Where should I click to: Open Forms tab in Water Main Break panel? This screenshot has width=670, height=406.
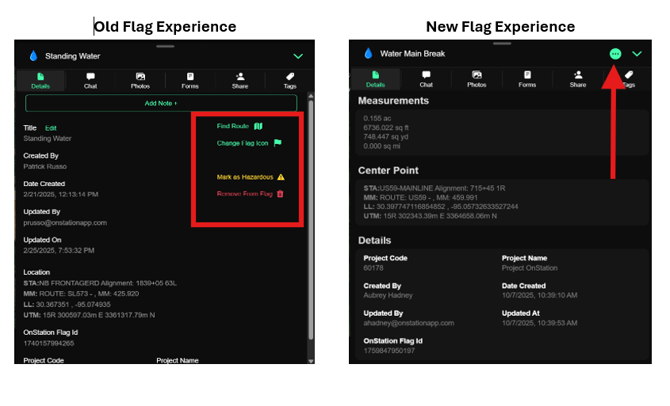pyautogui.click(x=527, y=78)
